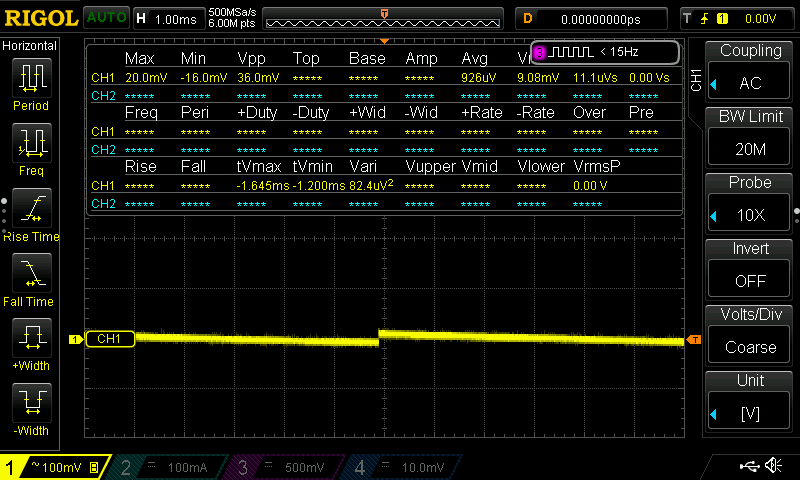800x480 pixels.
Task: Click the trigger level 0.00V readout
Action: (760, 19)
